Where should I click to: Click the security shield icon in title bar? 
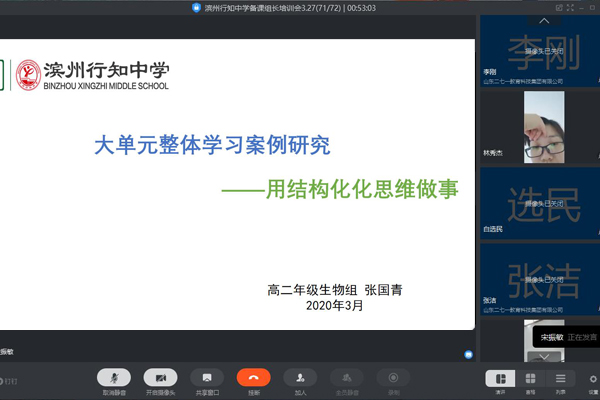coord(196,8)
